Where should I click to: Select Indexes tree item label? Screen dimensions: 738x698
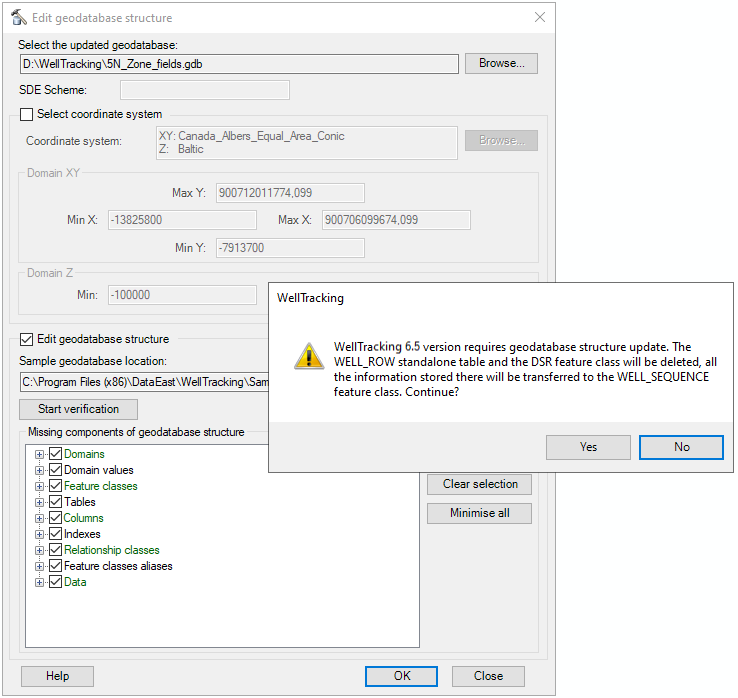(x=82, y=534)
